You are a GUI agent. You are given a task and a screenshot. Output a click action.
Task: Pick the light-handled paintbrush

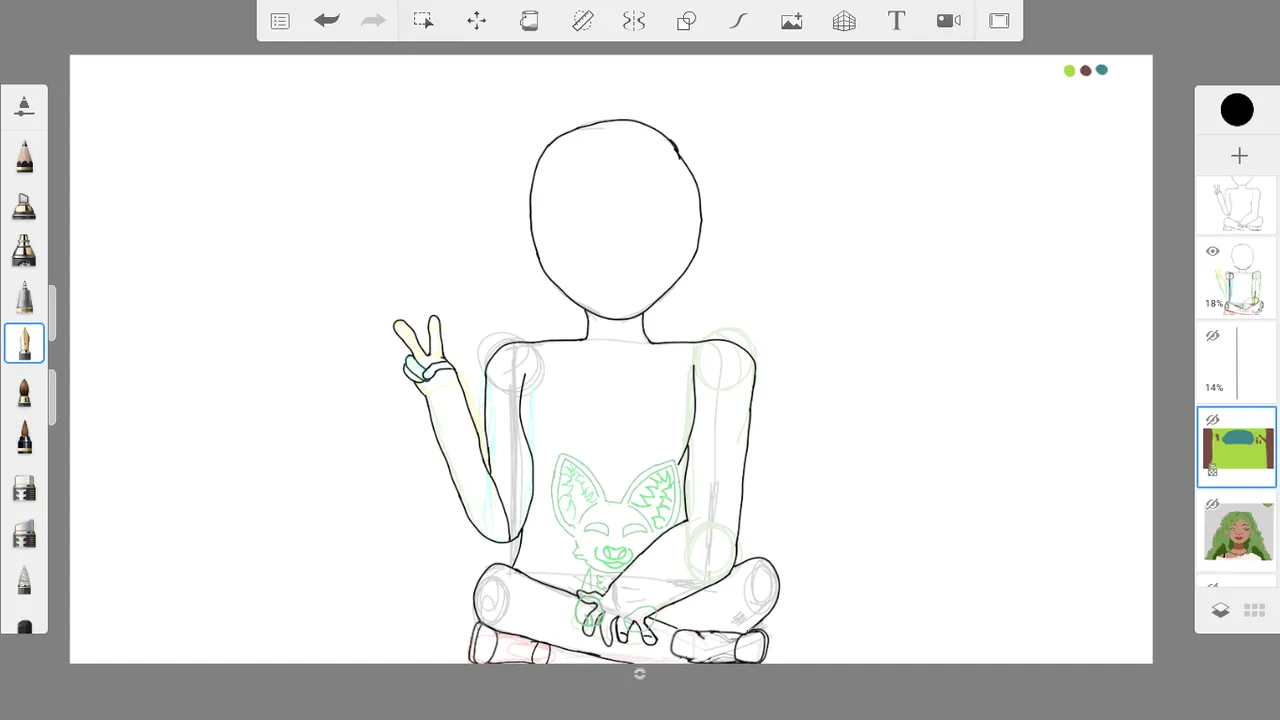[24, 392]
